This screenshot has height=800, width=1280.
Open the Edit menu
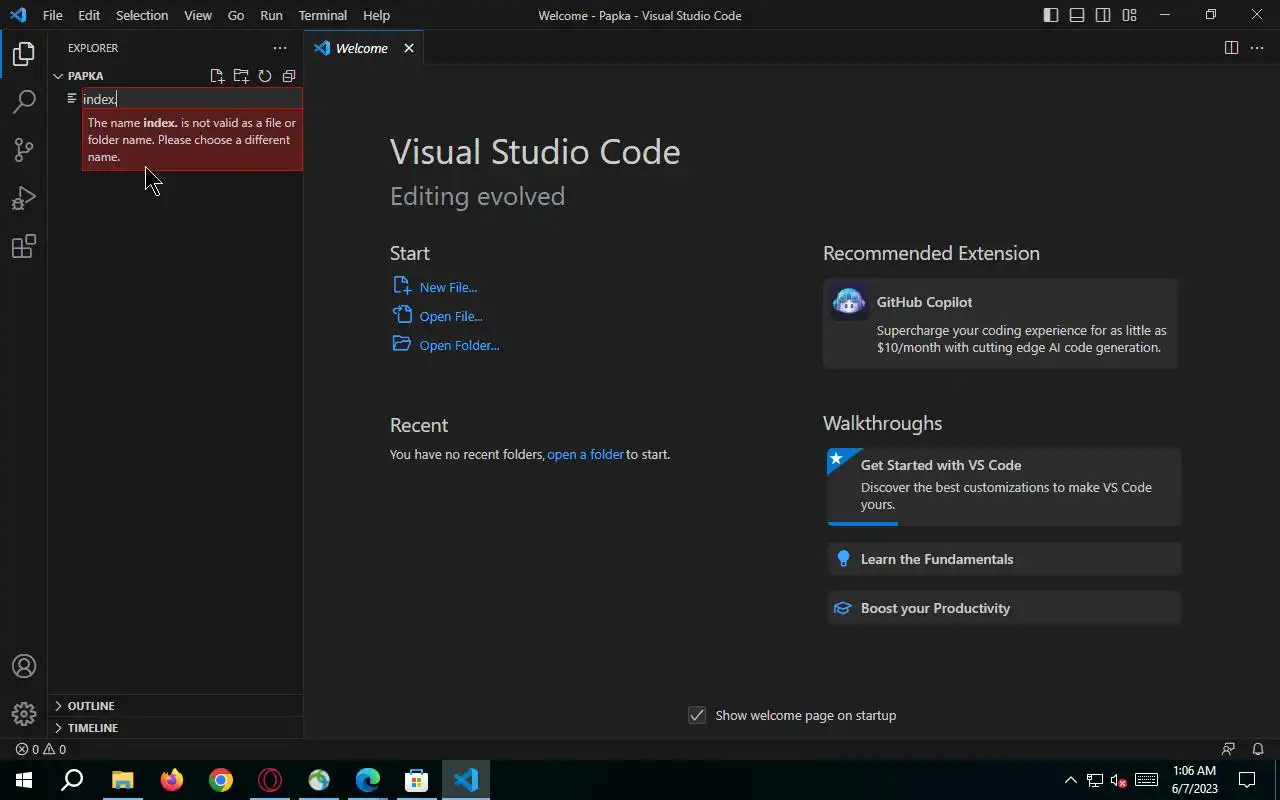click(89, 15)
